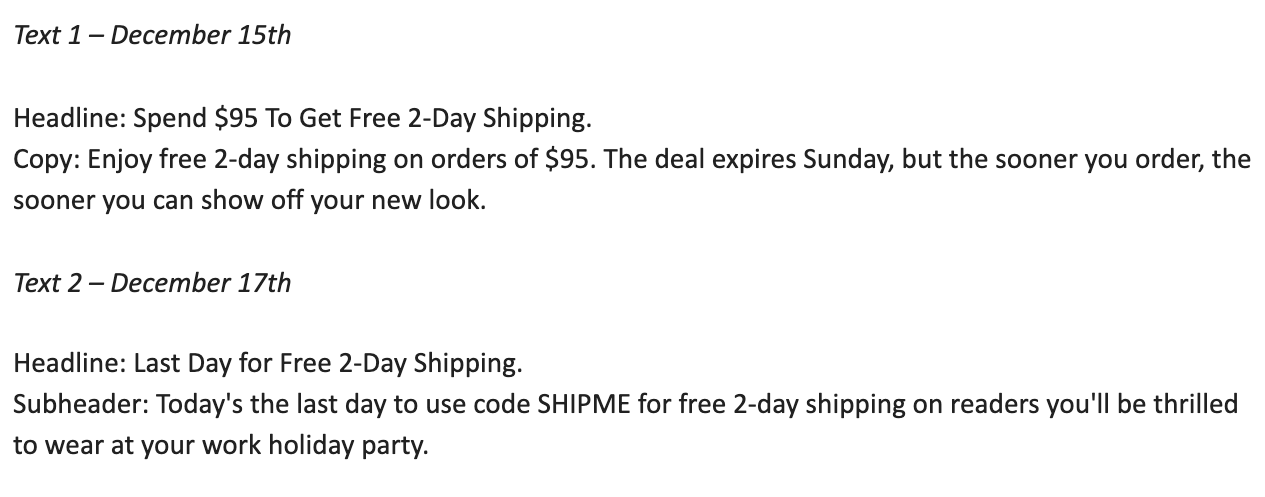This screenshot has height=497, width=1265.
Task: Click 'December 17th' date text
Action: (201, 283)
